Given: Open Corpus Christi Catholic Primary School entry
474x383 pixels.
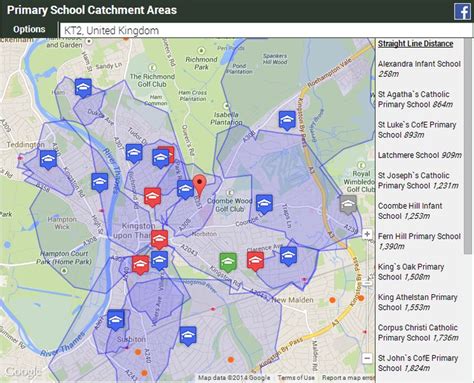Looking at the screenshot, I should (418, 333).
